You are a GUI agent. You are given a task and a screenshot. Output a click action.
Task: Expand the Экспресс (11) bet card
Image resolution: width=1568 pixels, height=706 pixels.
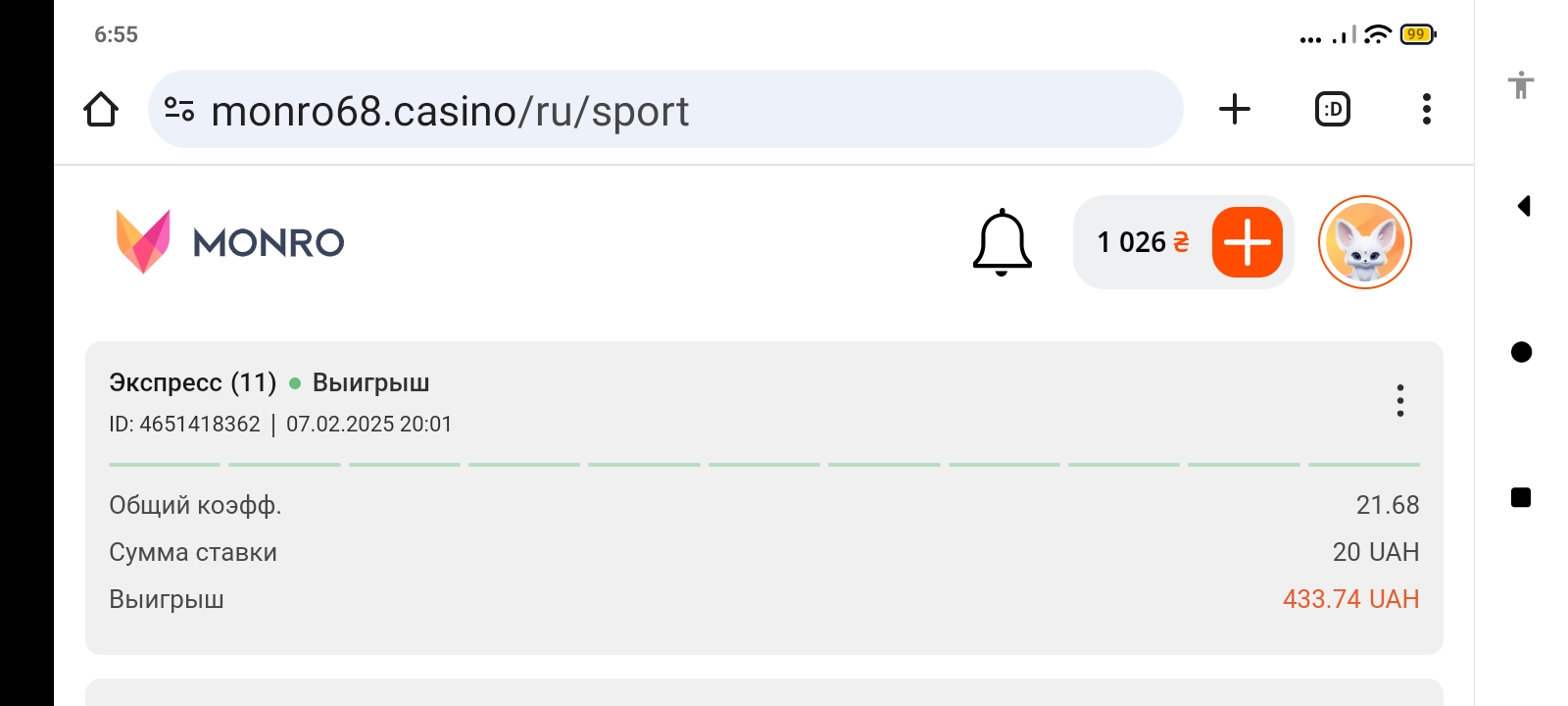point(193,382)
